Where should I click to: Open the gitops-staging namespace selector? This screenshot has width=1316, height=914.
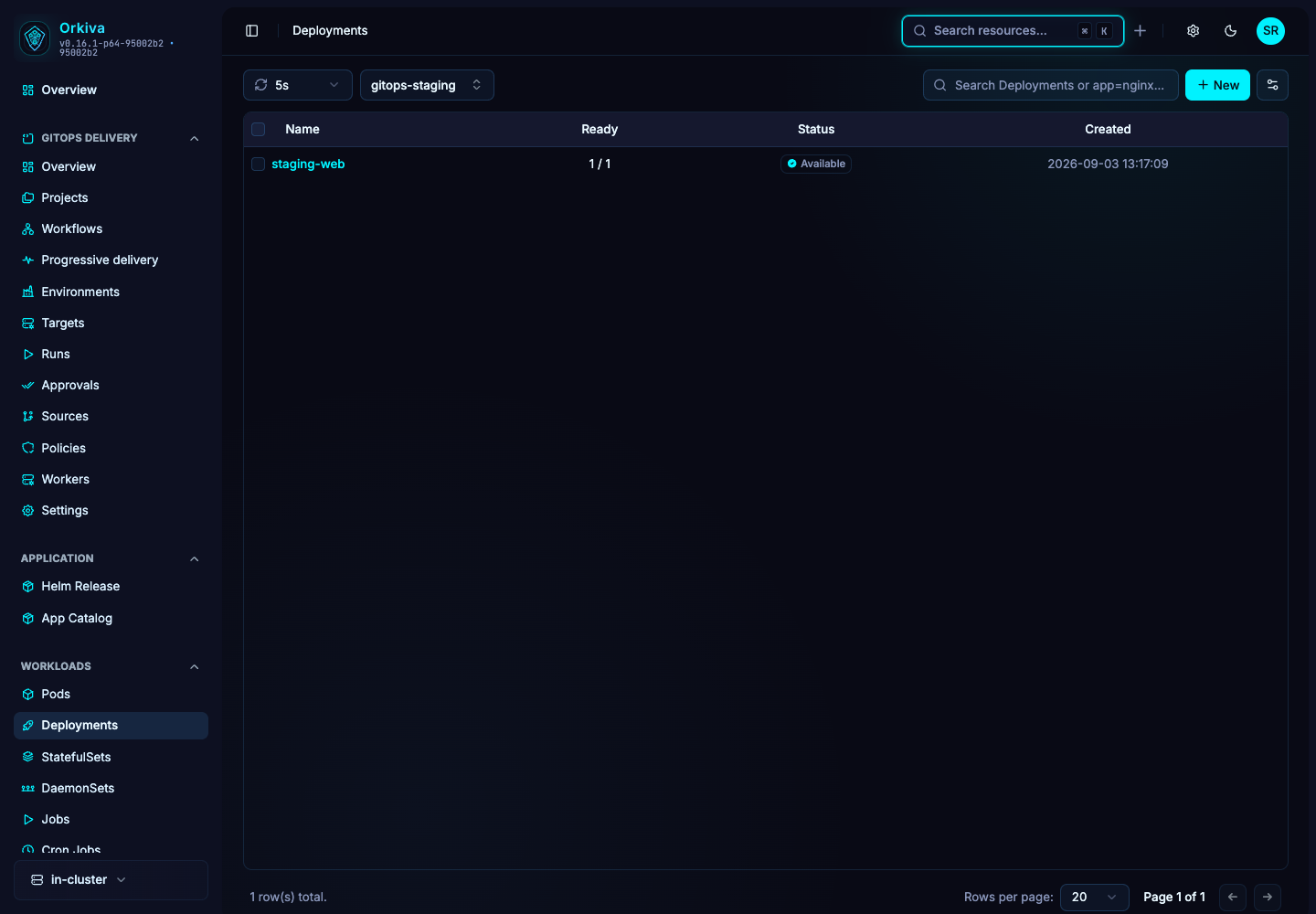tap(427, 85)
